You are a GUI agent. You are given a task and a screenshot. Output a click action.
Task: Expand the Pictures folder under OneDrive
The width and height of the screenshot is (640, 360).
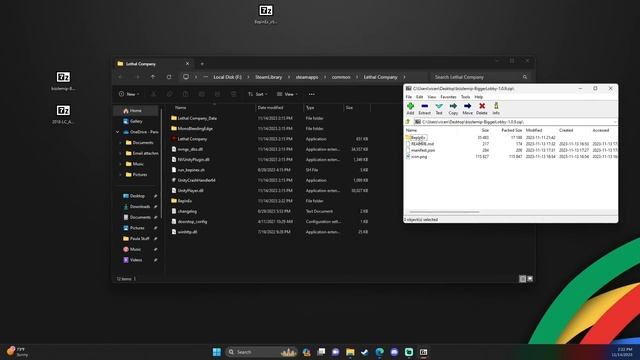click(121, 174)
